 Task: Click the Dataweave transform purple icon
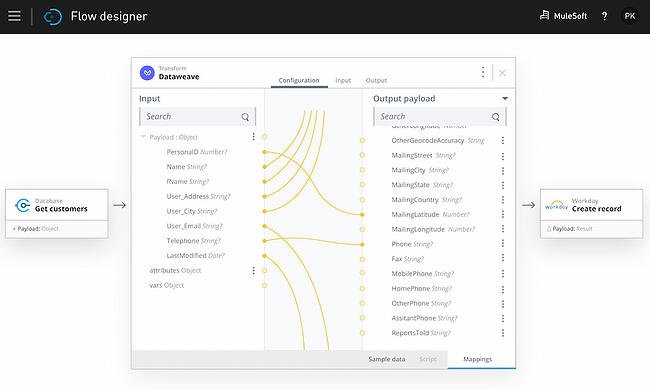pos(147,73)
